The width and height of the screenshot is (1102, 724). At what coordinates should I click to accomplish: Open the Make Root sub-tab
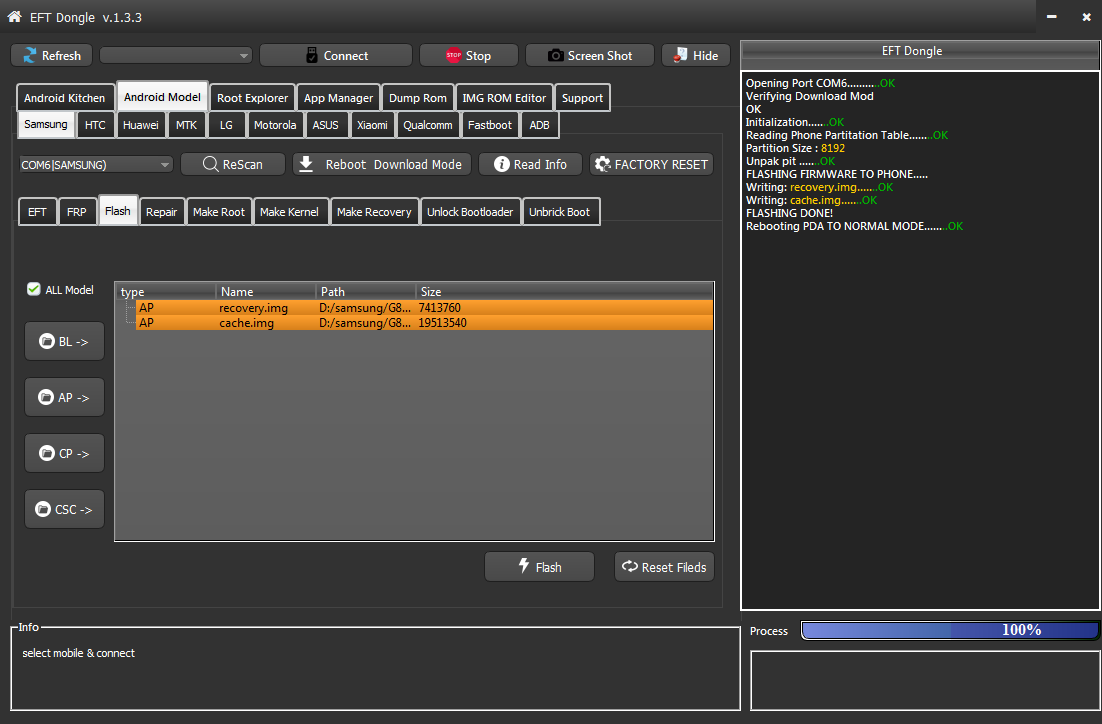click(x=219, y=212)
